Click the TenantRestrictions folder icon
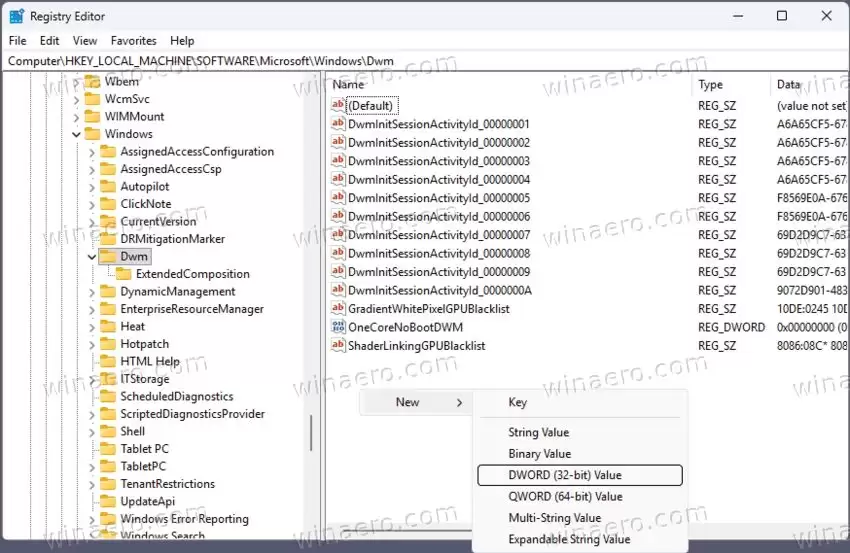Viewport: 850px width, 553px height. 108,484
